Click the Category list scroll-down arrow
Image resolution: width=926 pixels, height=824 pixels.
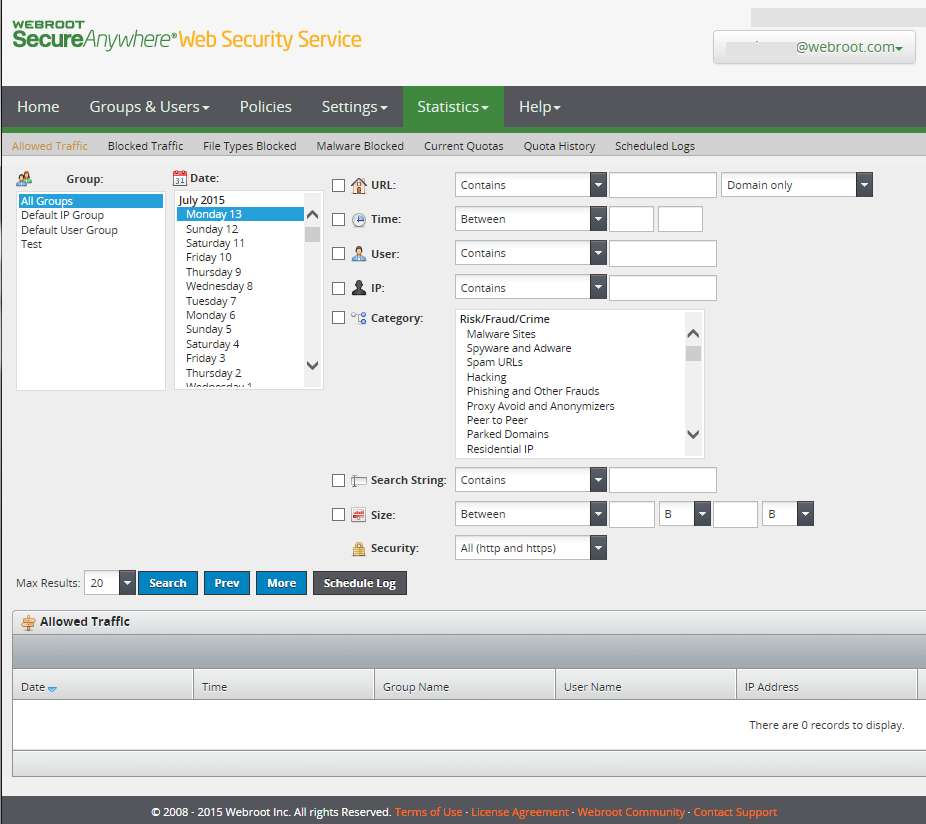pyautogui.click(x=693, y=434)
